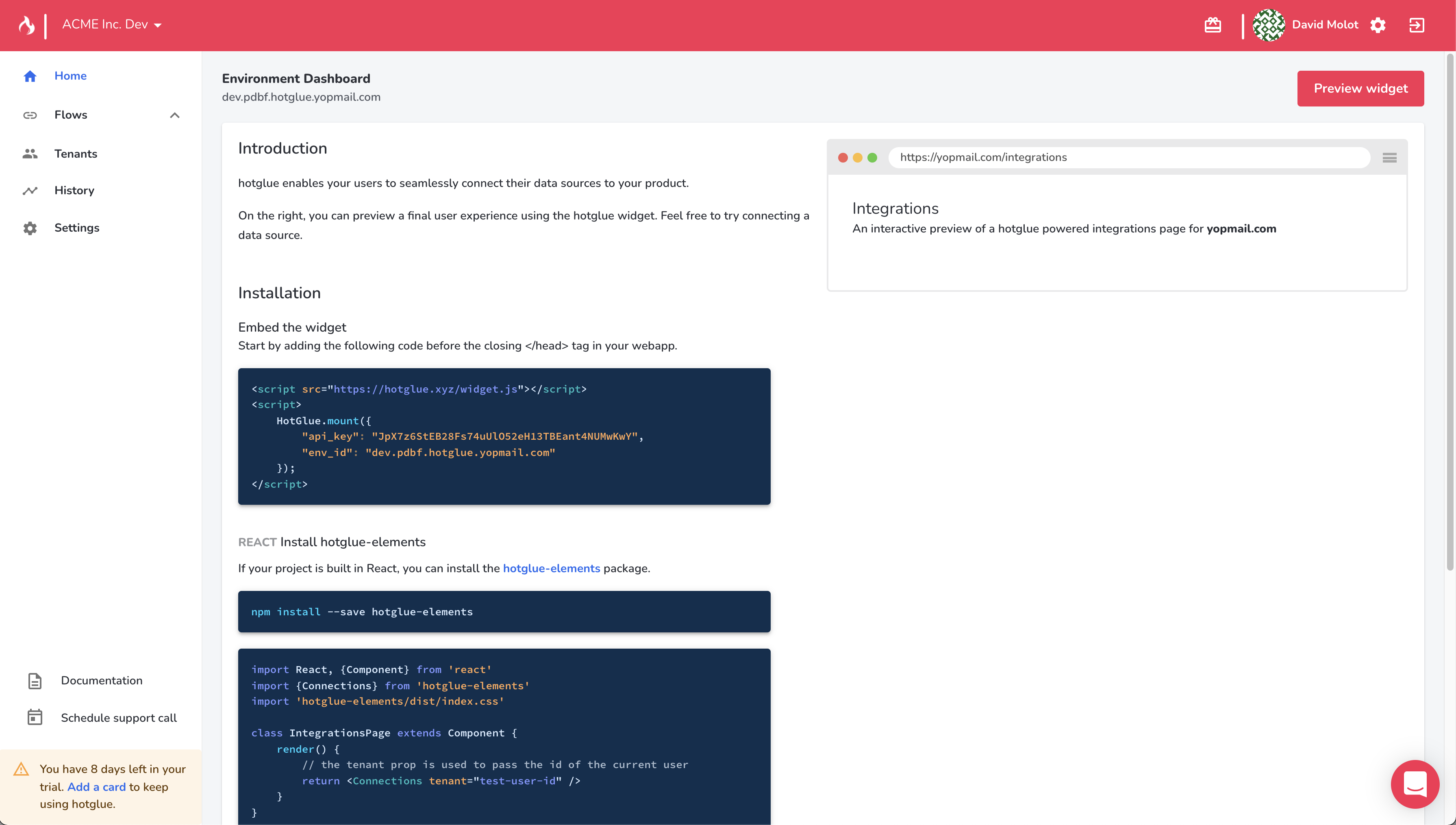This screenshot has height=825, width=1456.
Task: Open account settings gear in header
Action: [x=1378, y=25]
